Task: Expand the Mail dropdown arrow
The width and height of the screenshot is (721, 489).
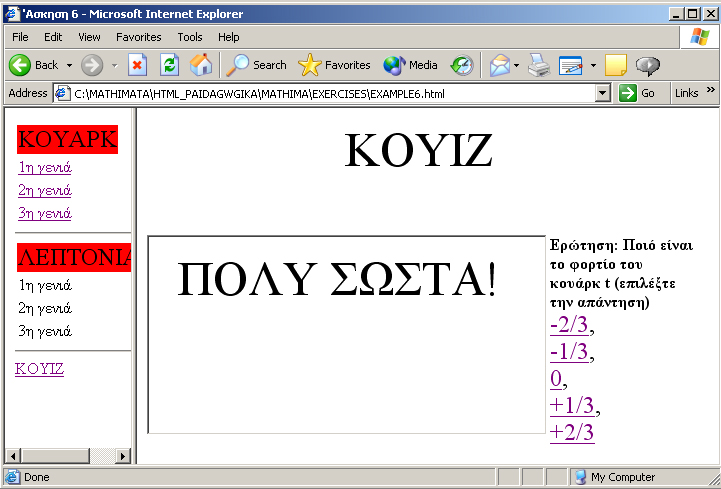Action: click(516, 65)
